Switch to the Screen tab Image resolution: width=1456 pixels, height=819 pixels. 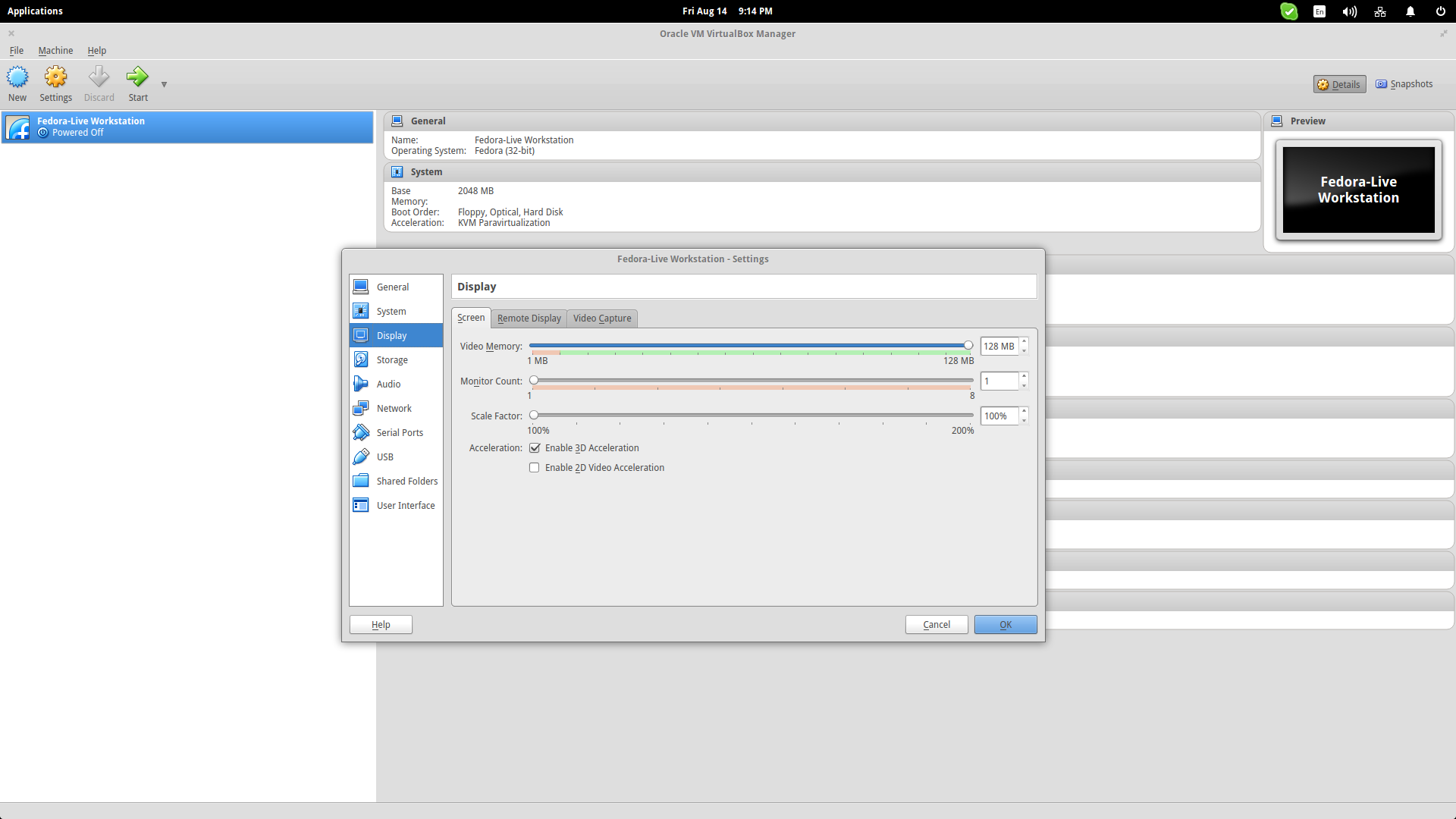[x=471, y=318]
